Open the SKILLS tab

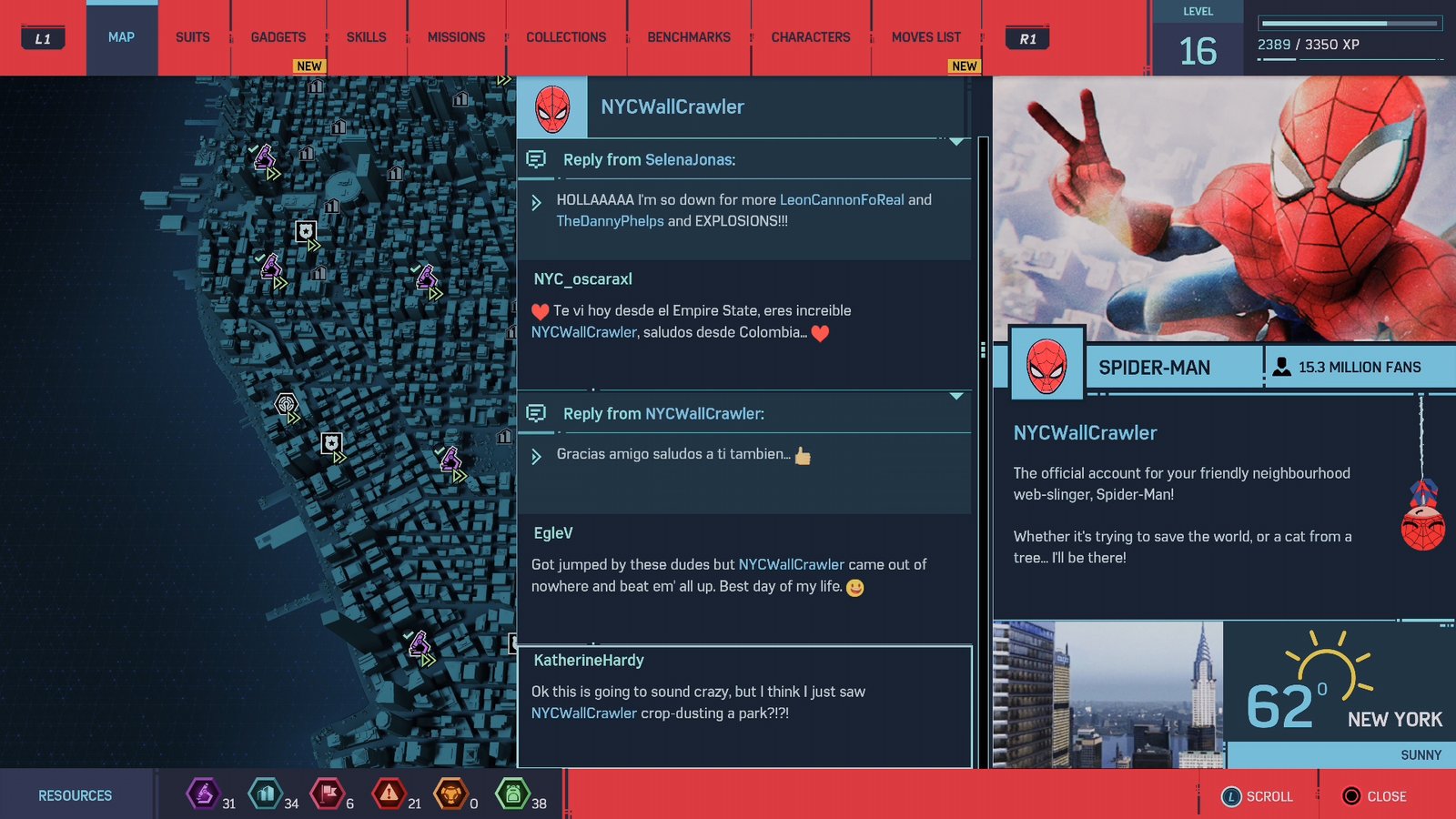click(367, 37)
